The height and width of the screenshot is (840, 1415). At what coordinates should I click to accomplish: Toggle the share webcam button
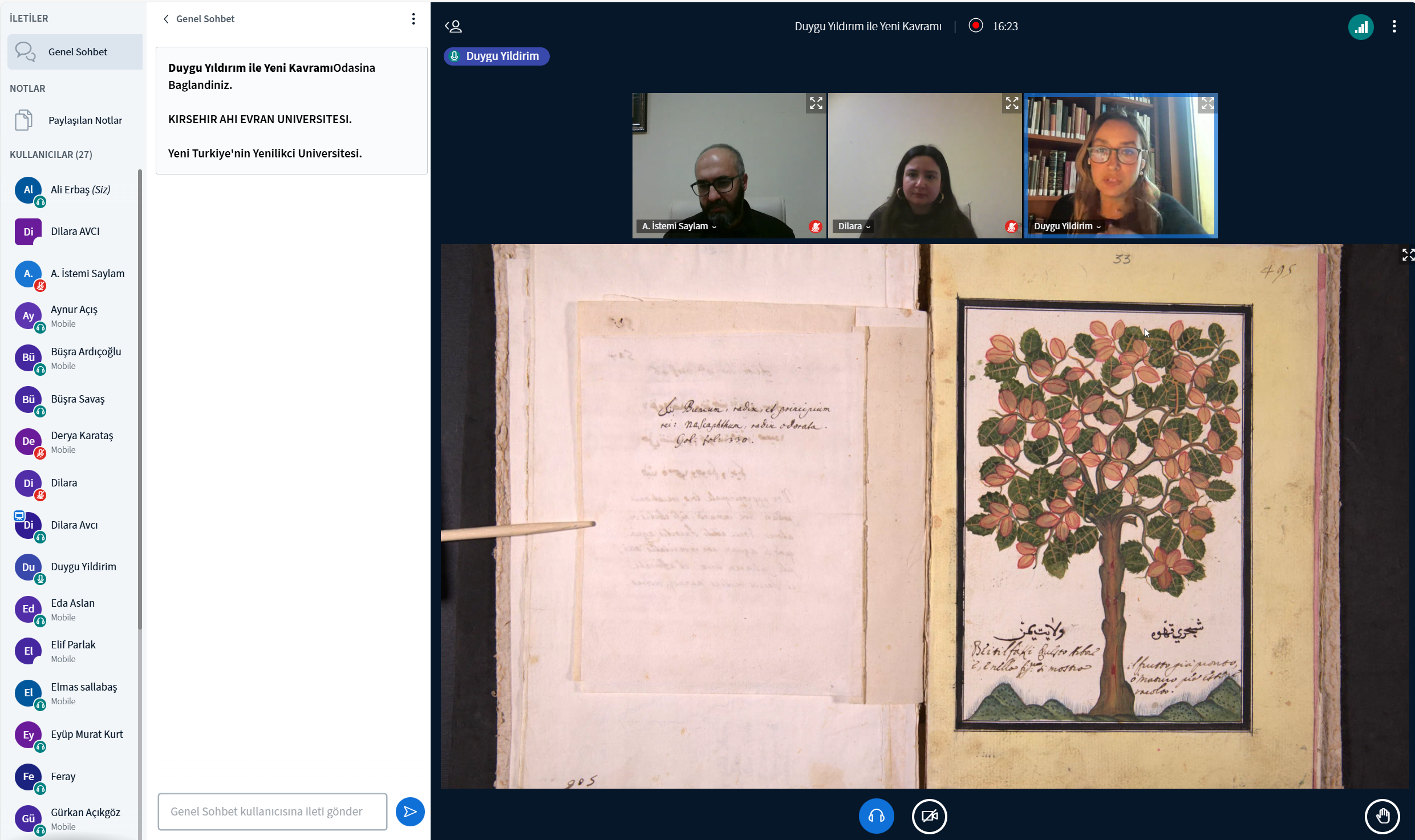pyautogui.click(x=929, y=816)
